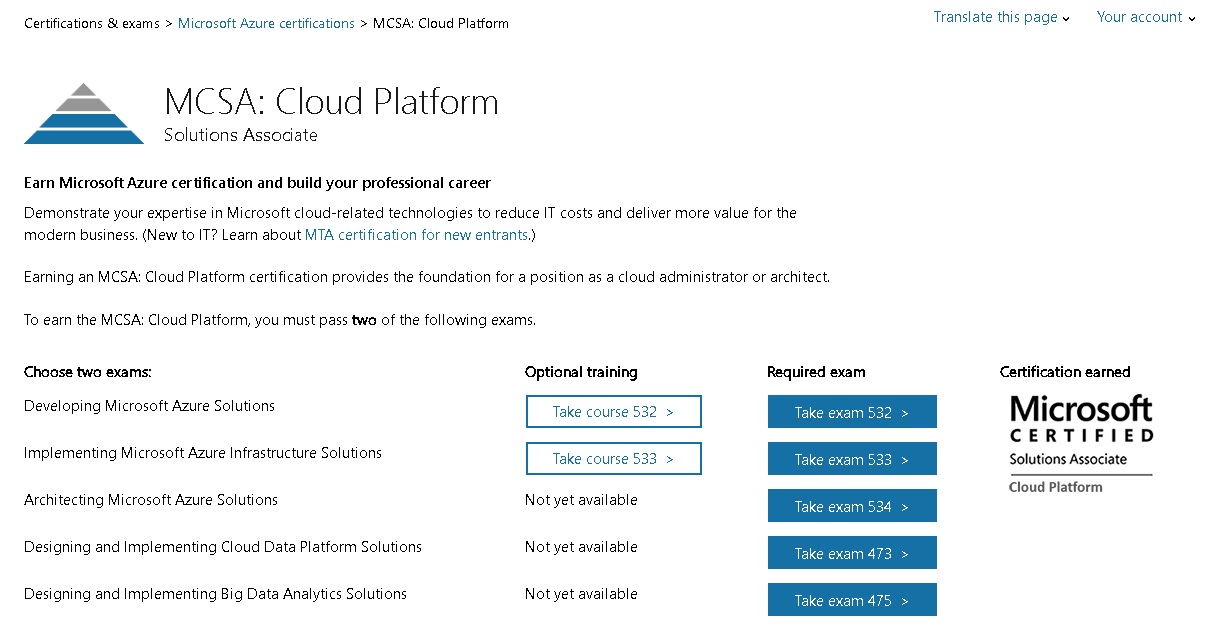Click the MCSA blue pyramid logo
This screenshot has width=1226, height=631.
[84, 114]
